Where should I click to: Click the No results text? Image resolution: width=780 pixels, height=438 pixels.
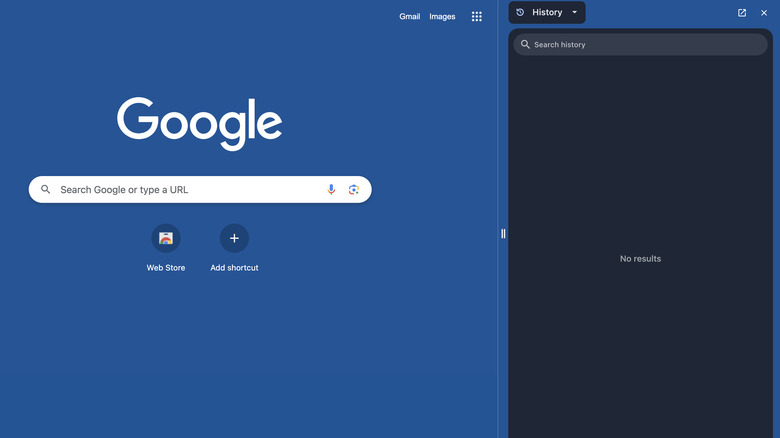pyautogui.click(x=640, y=259)
